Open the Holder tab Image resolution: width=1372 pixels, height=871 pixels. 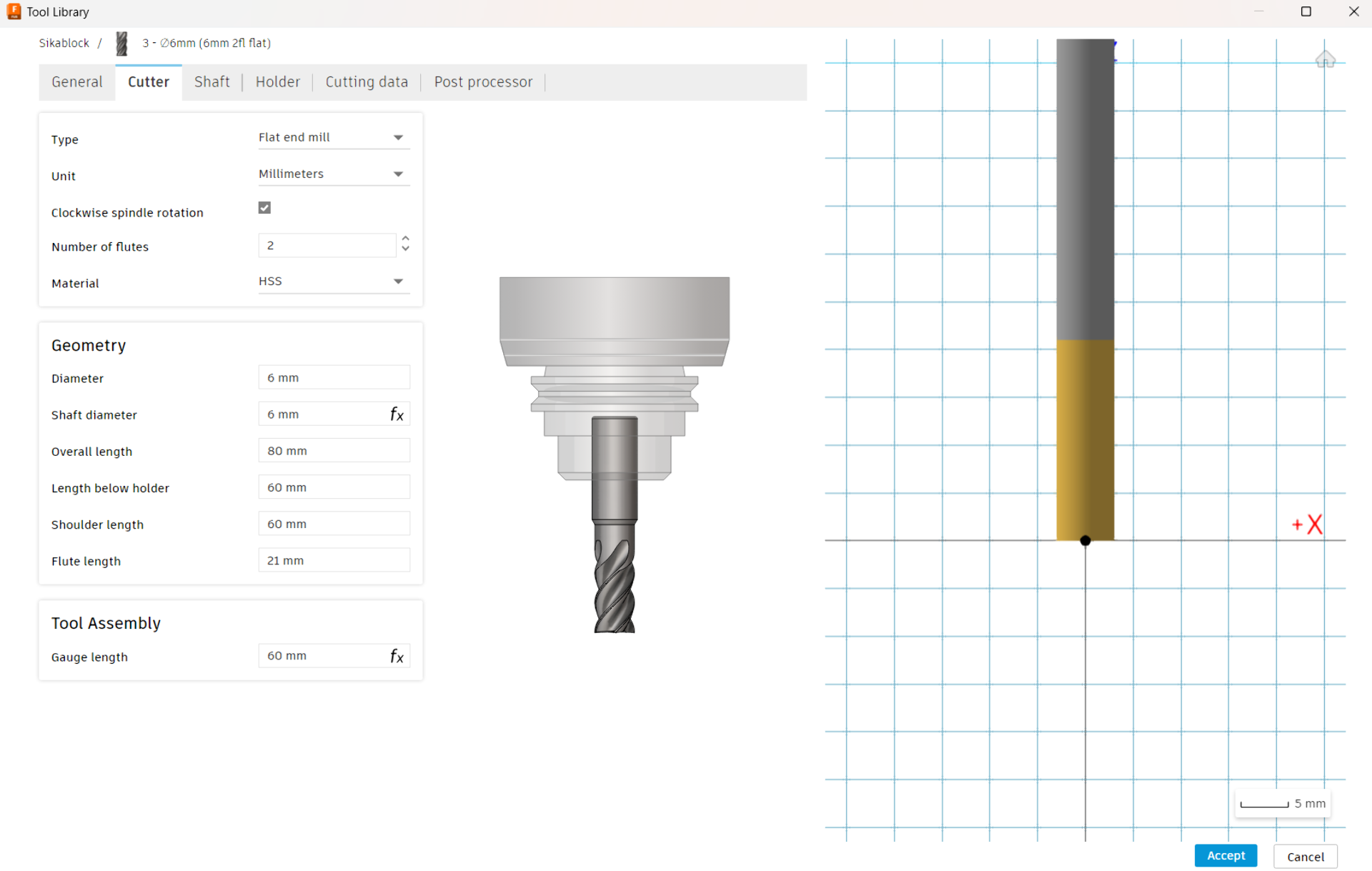[277, 82]
